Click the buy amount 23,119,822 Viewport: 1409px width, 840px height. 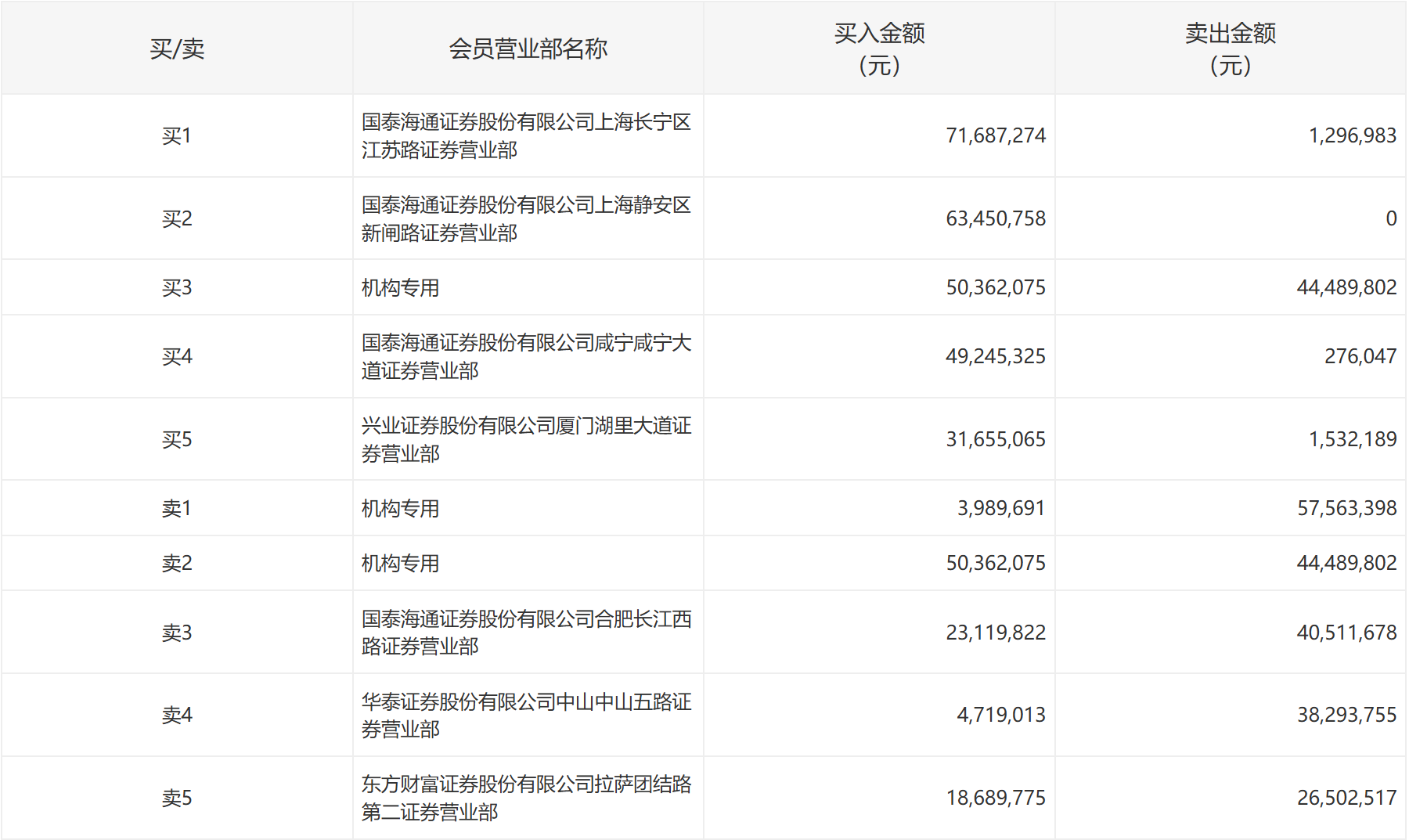point(996,633)
